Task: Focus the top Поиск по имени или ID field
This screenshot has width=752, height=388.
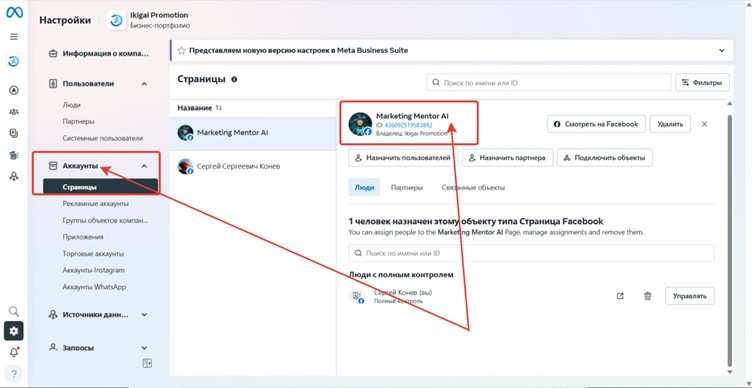Action: 549,82
